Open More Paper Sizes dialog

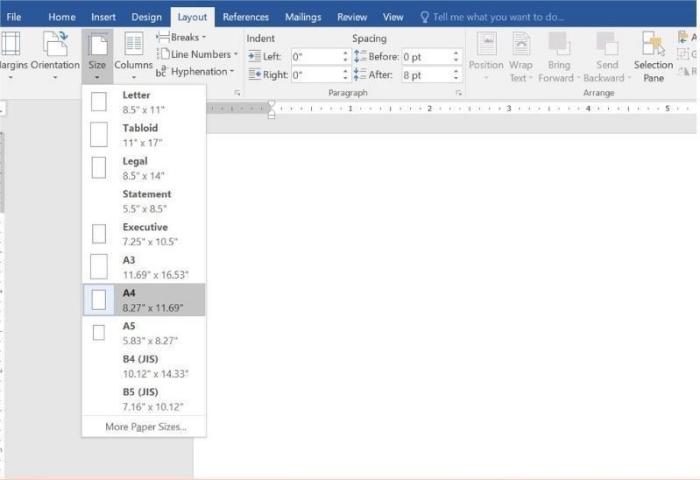pyautogui.click(x=144, y=427)
